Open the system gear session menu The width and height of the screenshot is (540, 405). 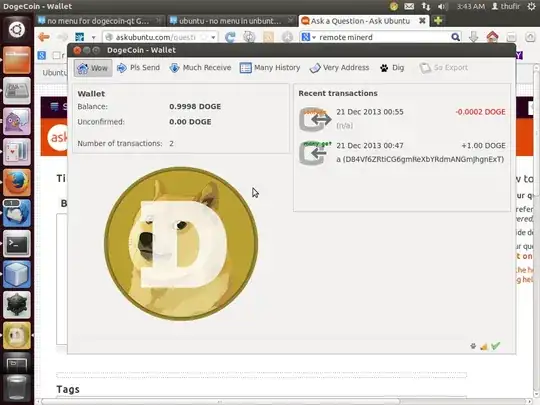(x=532, y=6)
